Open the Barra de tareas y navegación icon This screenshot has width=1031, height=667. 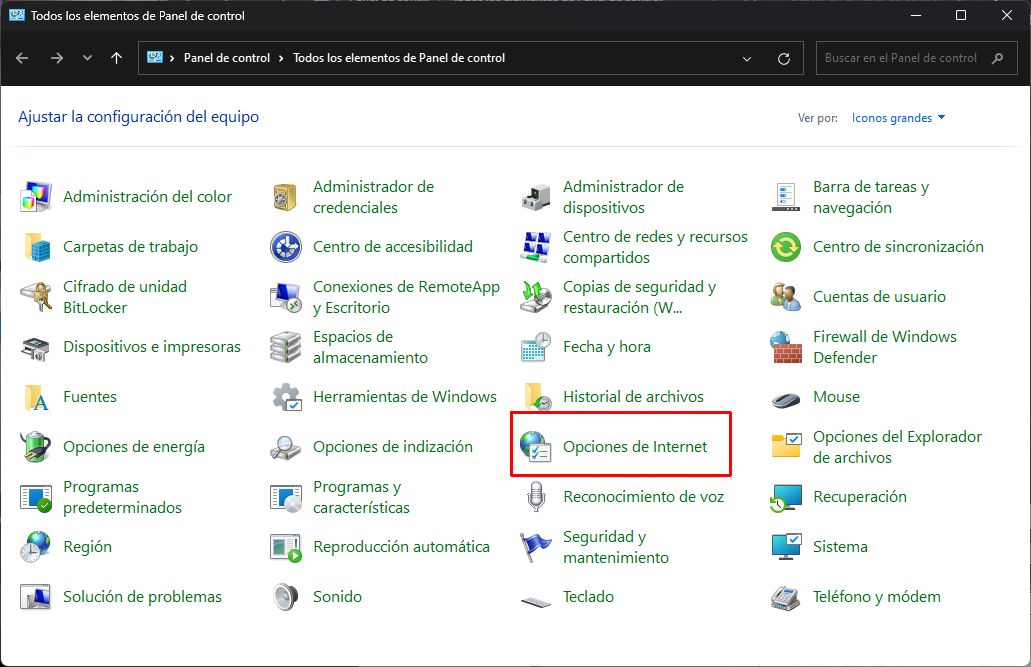[x=786, y=197]
